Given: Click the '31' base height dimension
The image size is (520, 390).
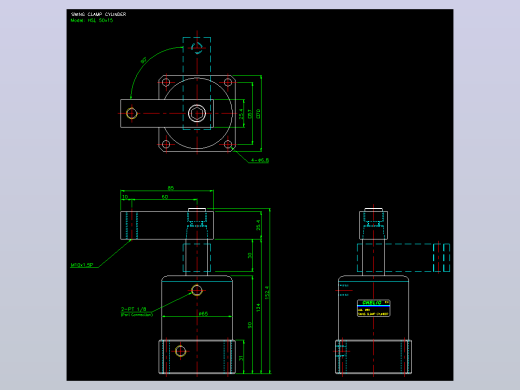Looking at the screenshot, I should click(241, 358).
